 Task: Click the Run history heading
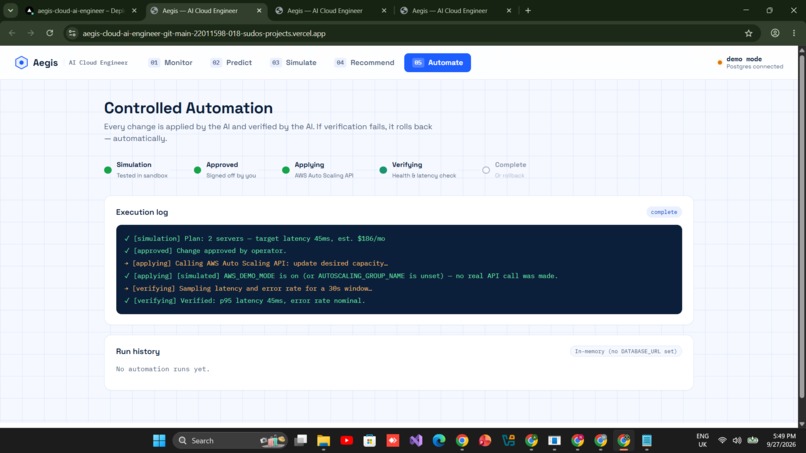[x=138, y=351]
